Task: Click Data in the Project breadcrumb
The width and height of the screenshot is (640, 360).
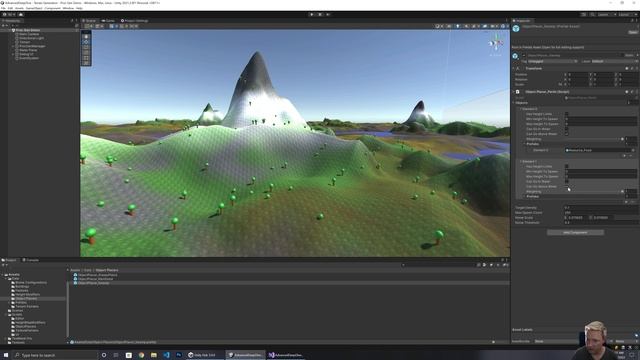Action: tap(88, 270)
